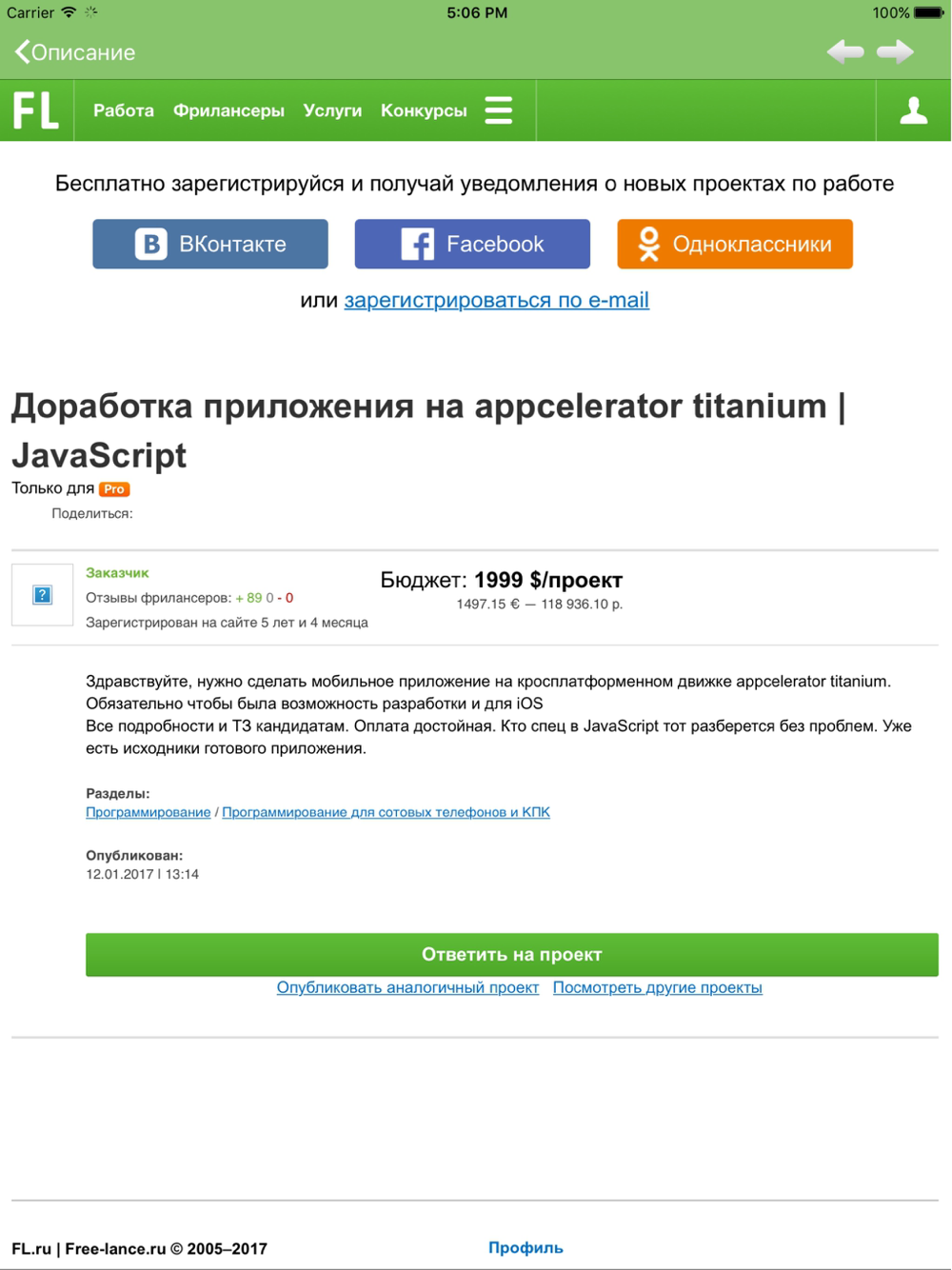
Task: Open the Работа menu item
Action: pyautogui.click(x=124, y=110)
